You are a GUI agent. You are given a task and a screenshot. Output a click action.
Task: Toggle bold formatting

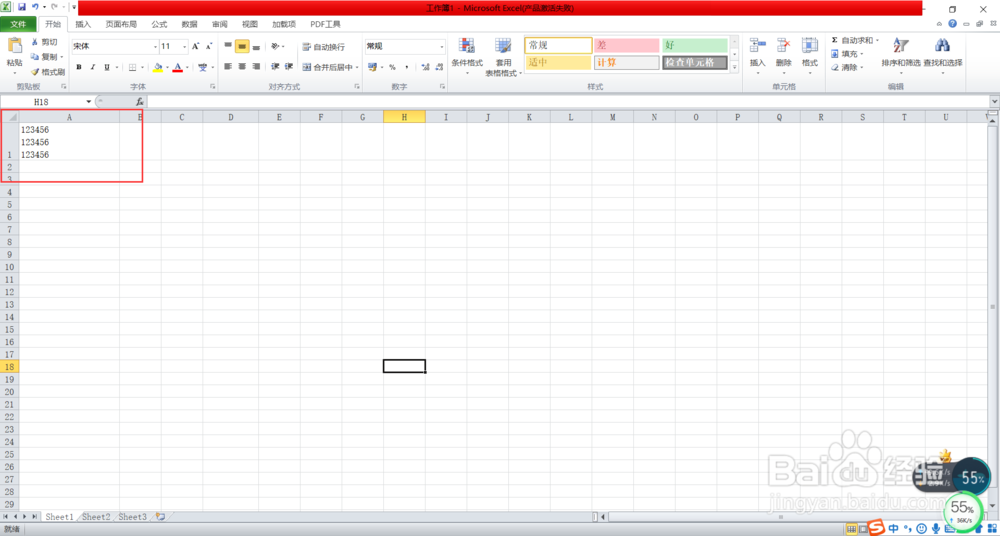point(78,67)
